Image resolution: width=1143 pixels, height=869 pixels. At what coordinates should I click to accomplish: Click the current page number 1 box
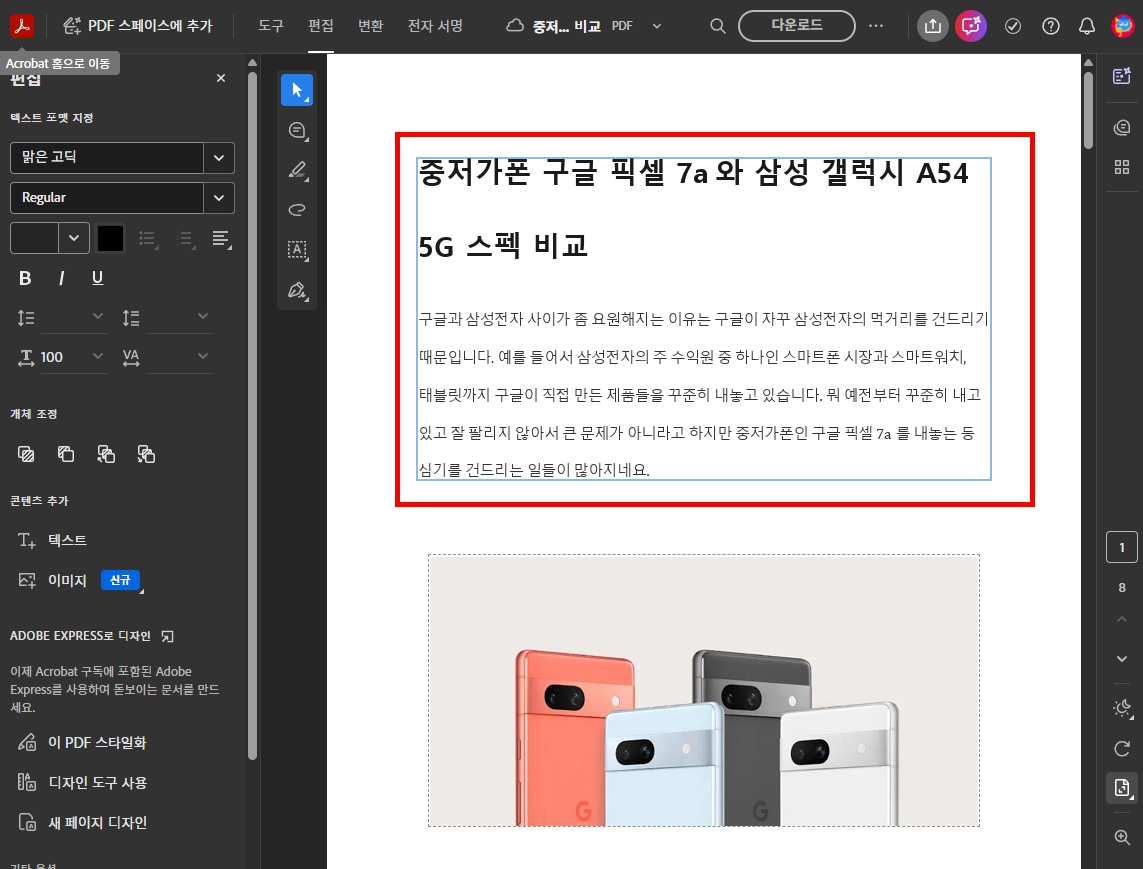pos(1122,547)
